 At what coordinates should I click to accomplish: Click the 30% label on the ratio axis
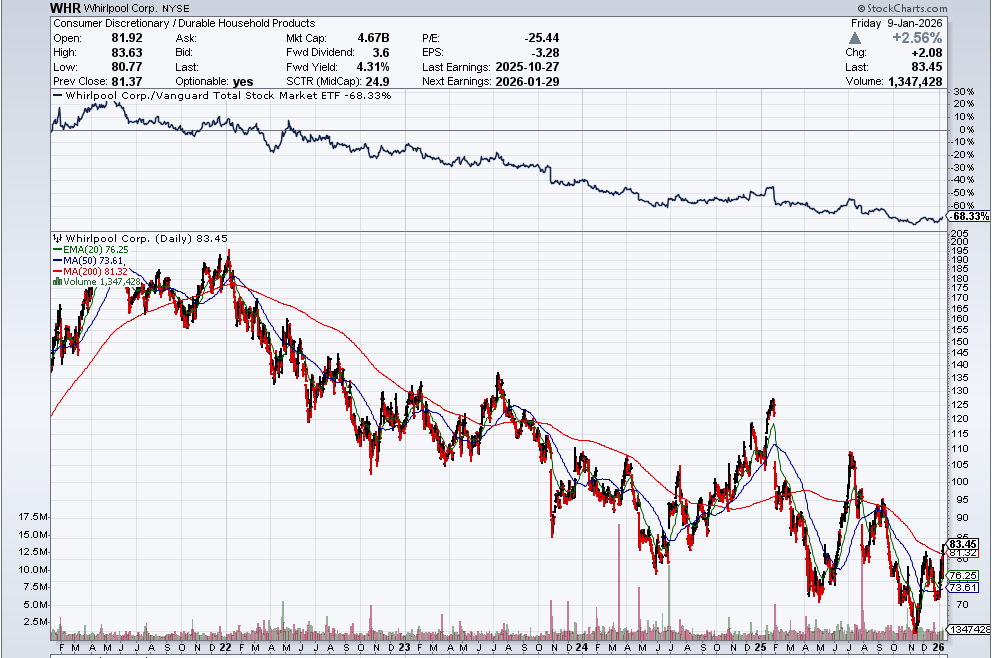(964, 92)
